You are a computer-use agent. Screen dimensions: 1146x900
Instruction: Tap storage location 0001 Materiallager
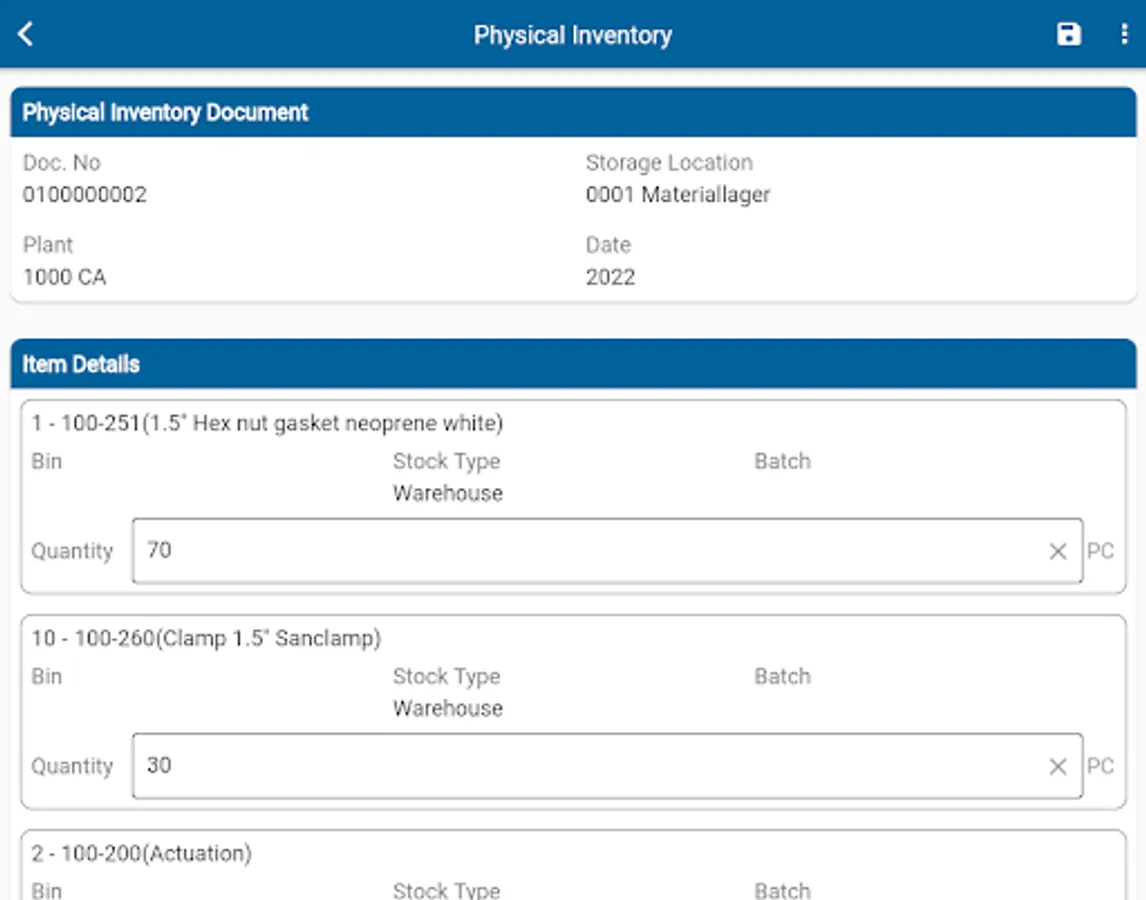click(678, 194)
